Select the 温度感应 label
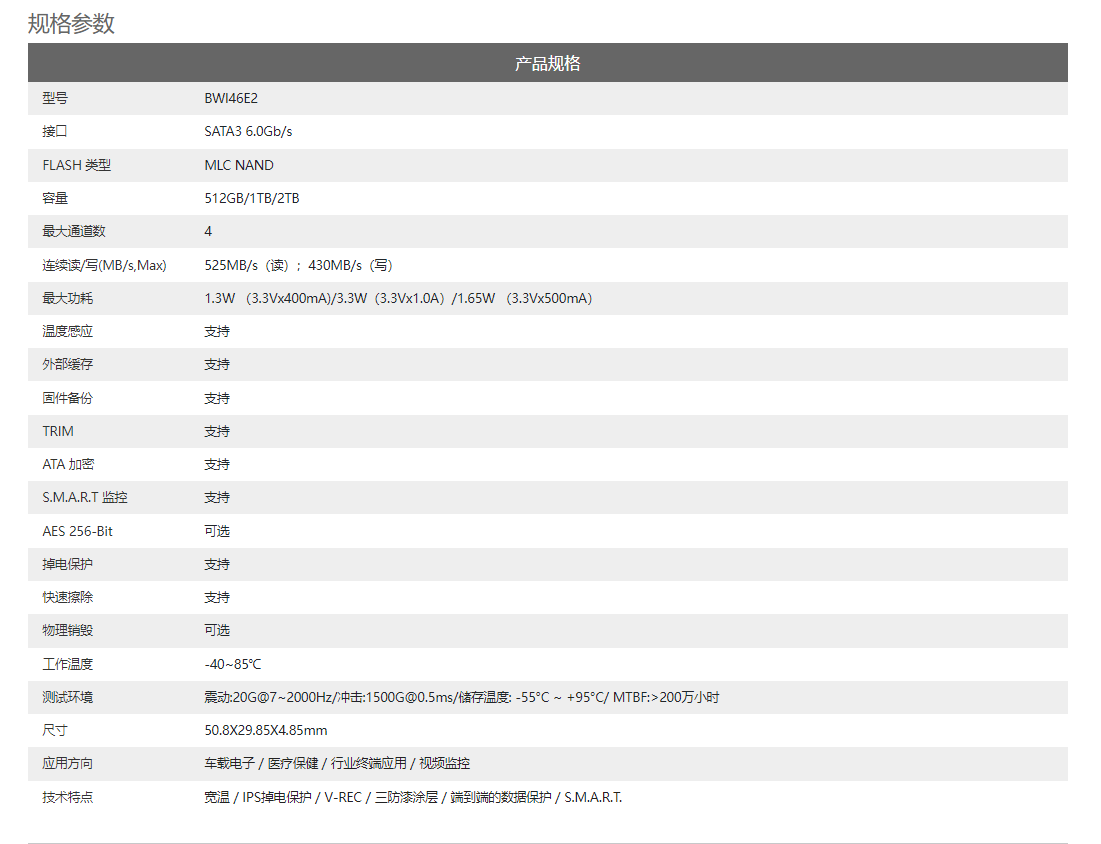 coord(67,331)
